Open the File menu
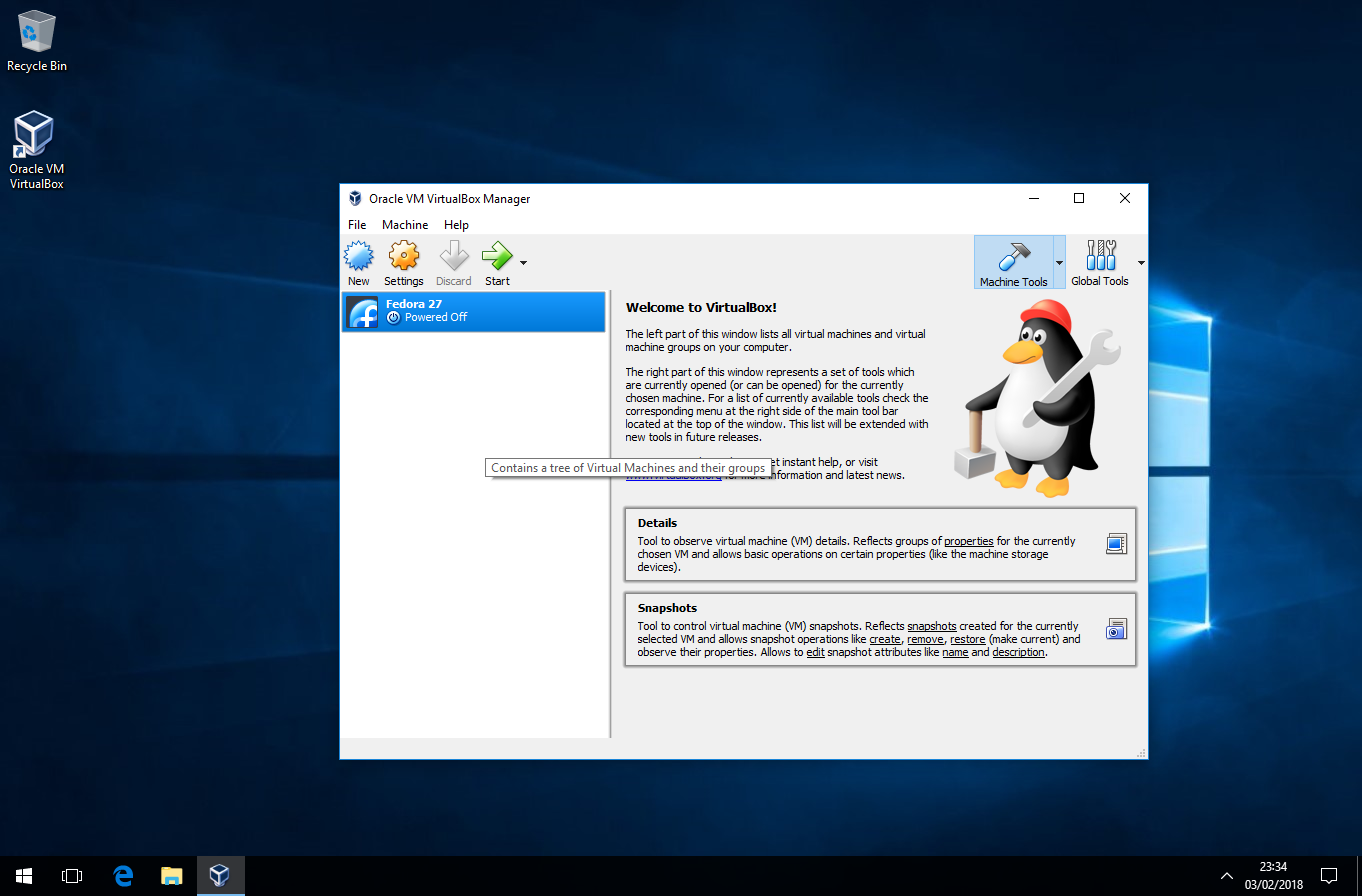The height and width of the screenshot is (896, 1362). pos(357,225)
